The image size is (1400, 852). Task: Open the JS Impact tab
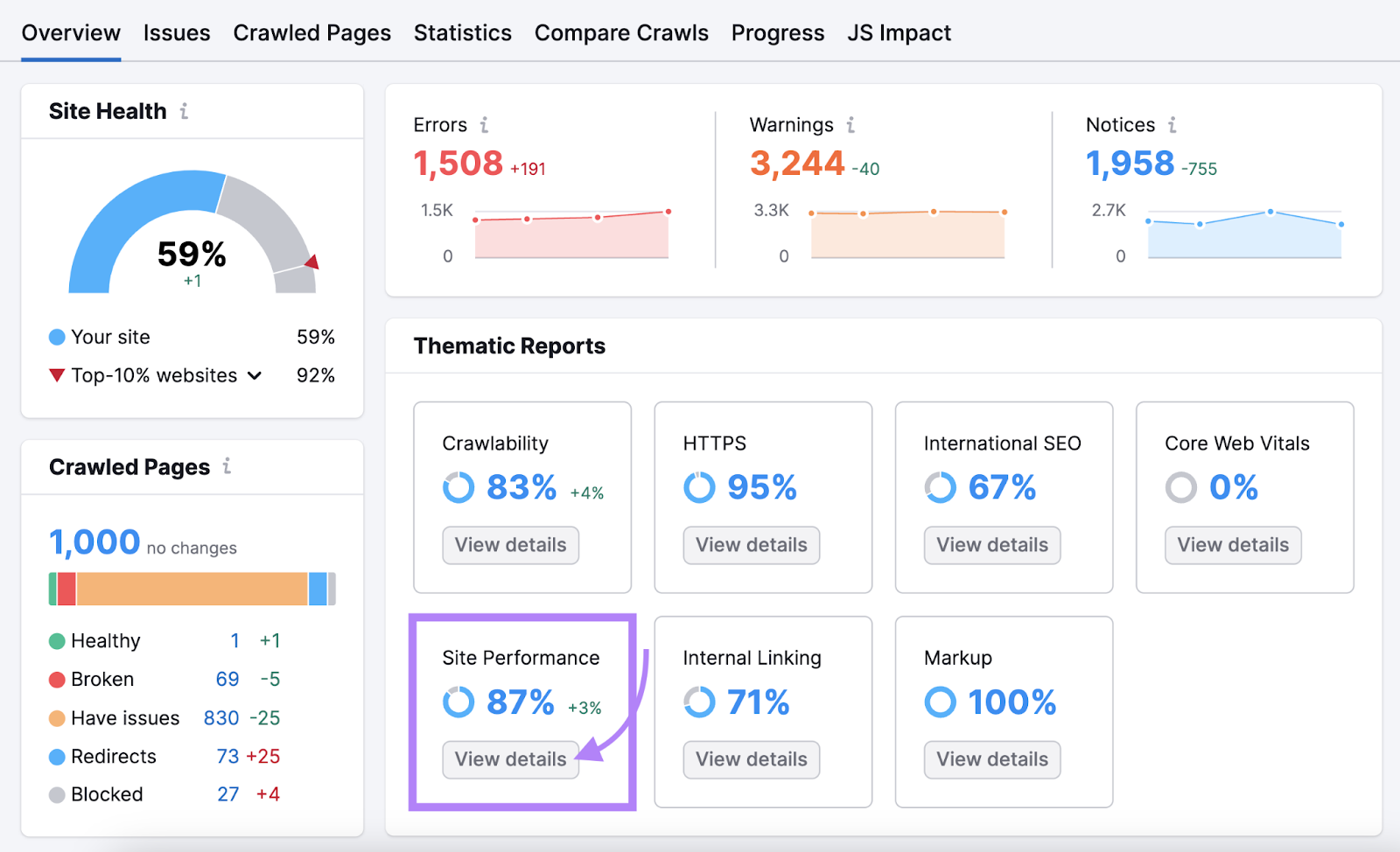[x=899, y=32]
